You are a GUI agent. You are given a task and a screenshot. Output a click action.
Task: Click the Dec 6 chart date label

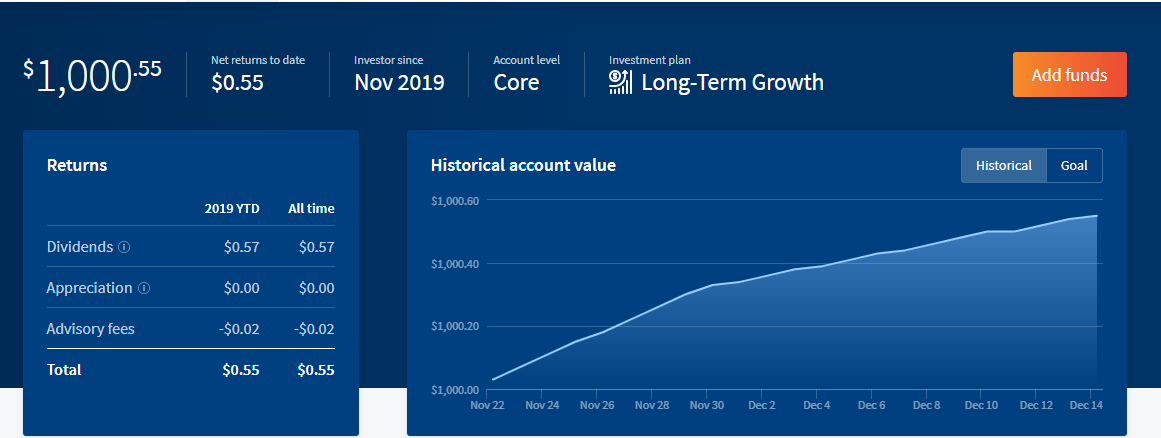coord(871,406)
